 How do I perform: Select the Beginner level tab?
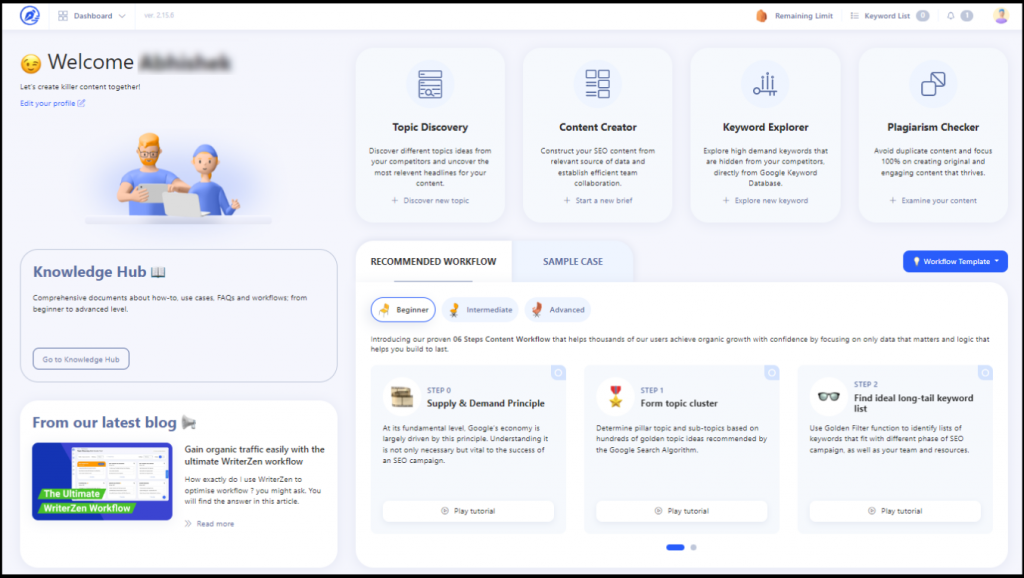point(403,310)
